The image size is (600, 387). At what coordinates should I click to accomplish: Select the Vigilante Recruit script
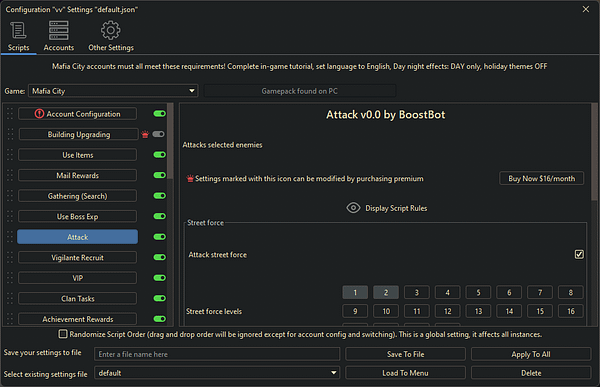(x=78, y=258)
